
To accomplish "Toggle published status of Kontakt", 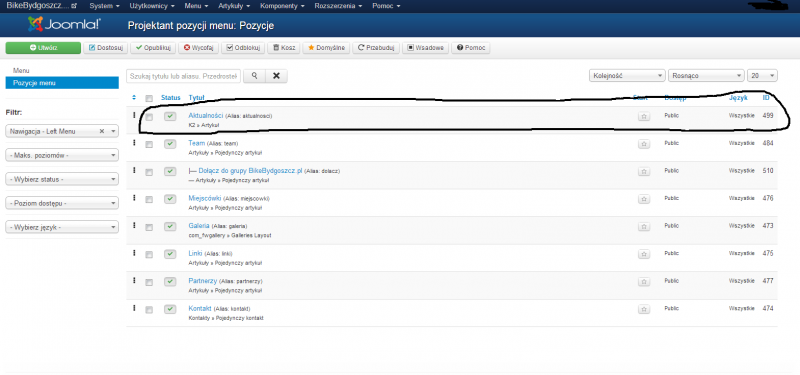I will click(x=170, y=309).
